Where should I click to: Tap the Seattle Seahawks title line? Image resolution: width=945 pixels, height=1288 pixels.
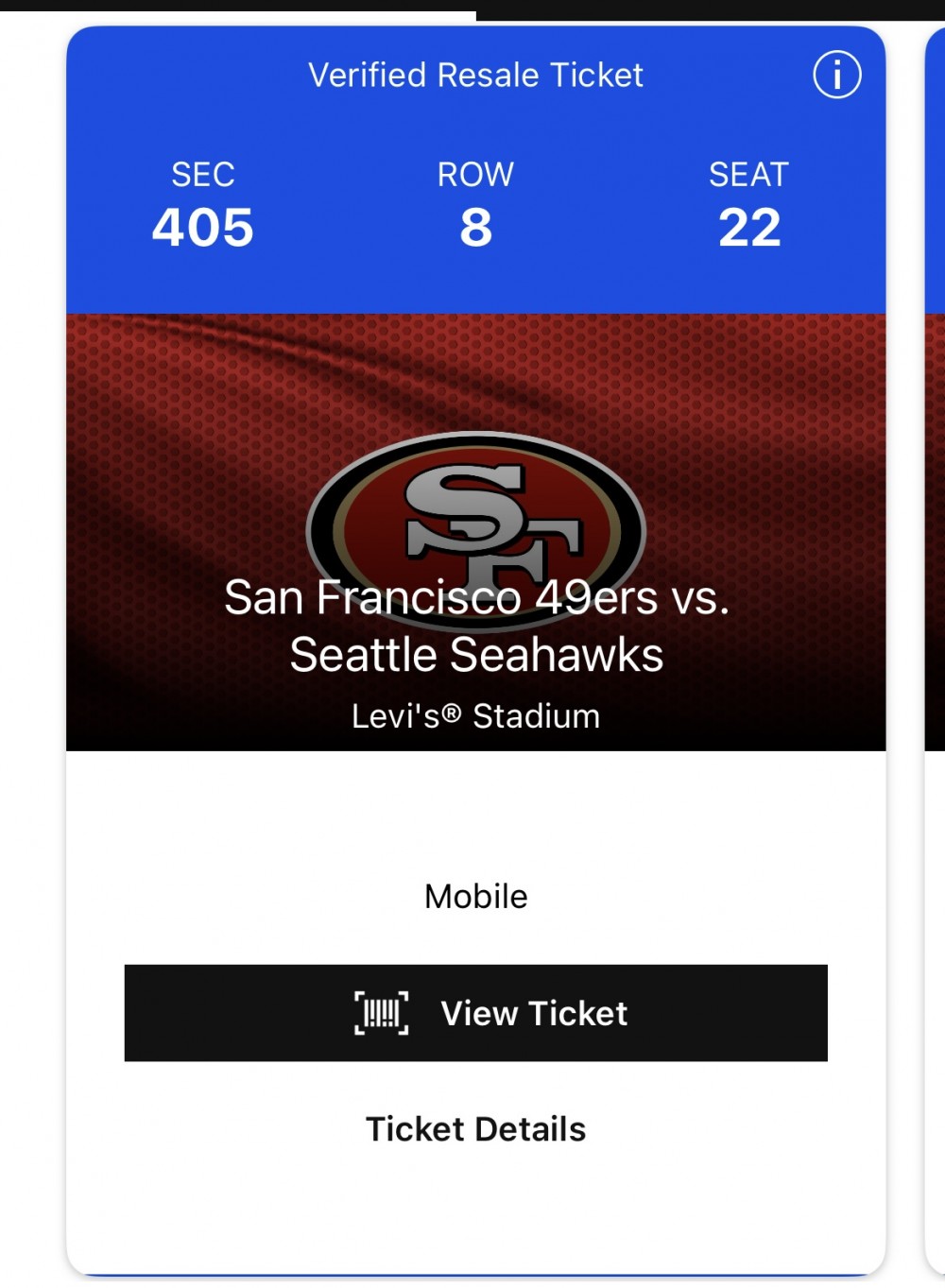(x=476, y=655)
